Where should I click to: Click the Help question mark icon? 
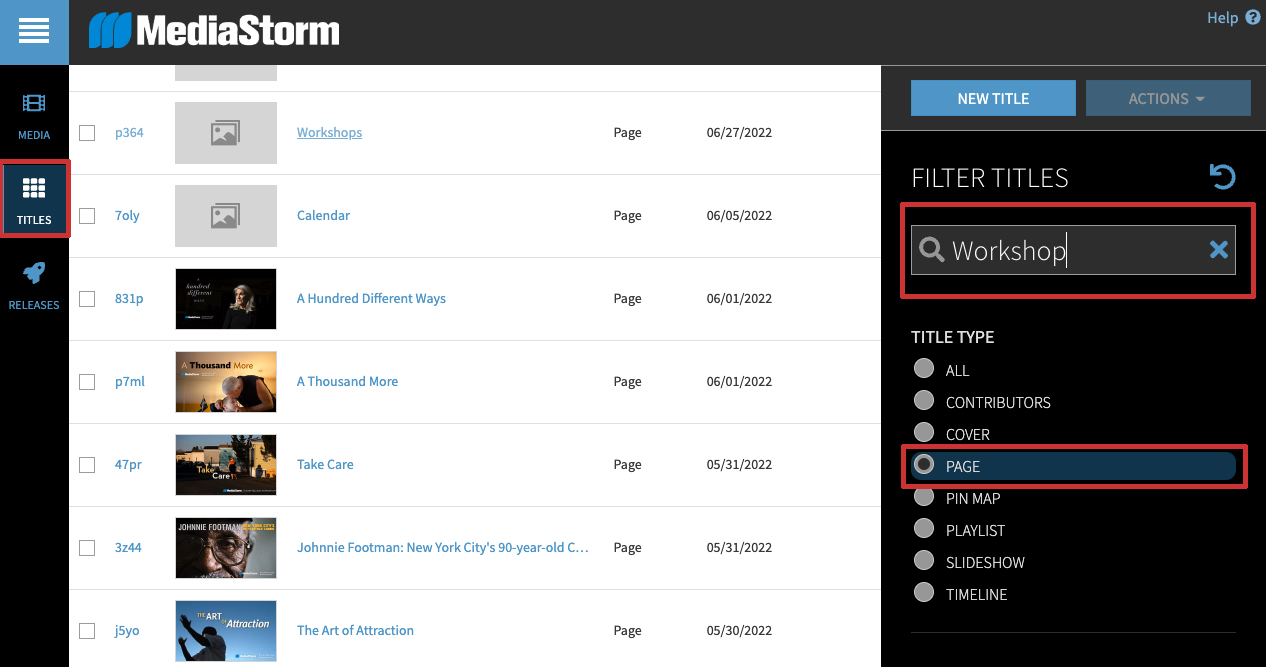pos(1252,18)
